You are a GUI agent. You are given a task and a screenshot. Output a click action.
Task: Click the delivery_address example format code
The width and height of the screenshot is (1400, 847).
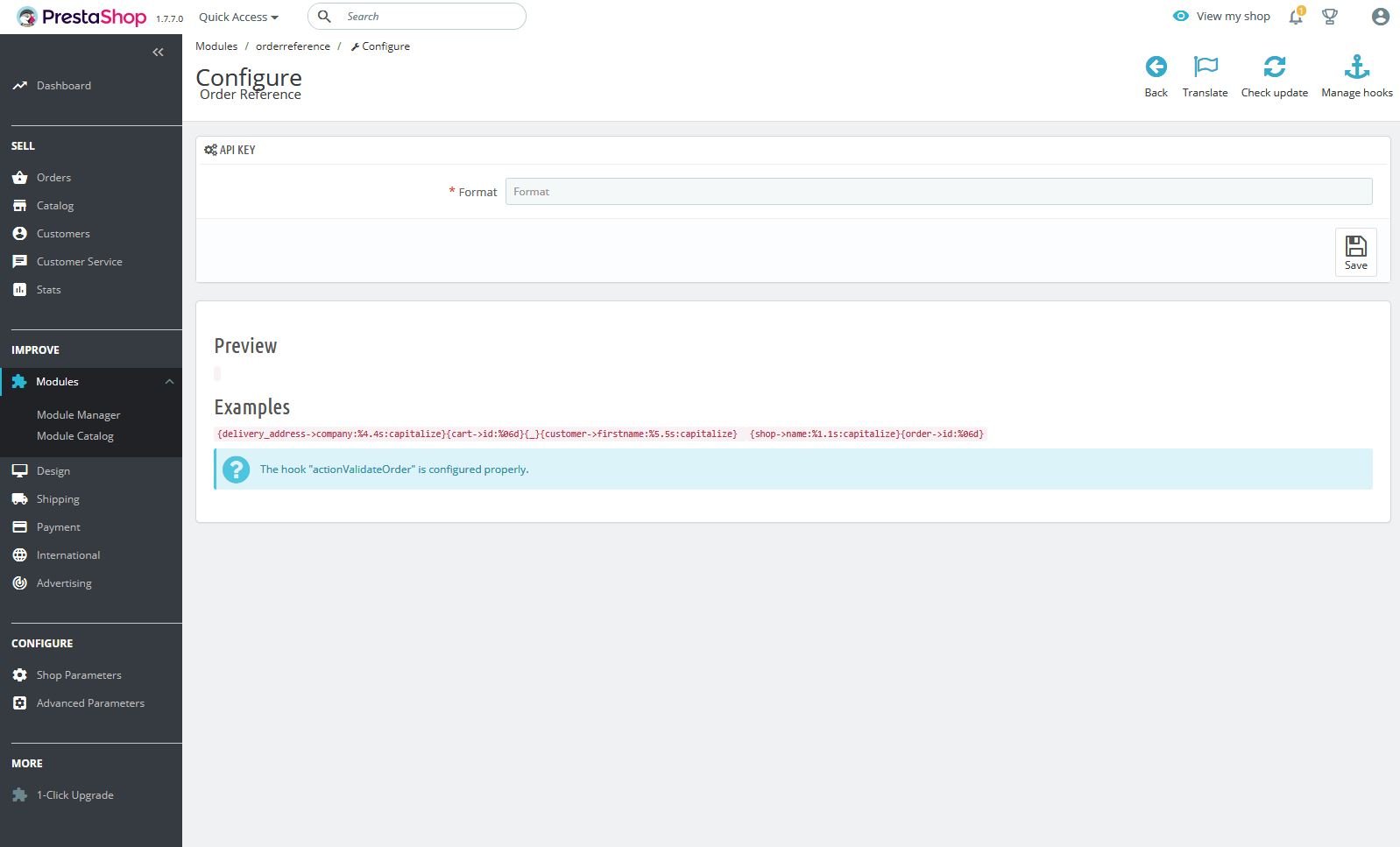tap(477, 434)
